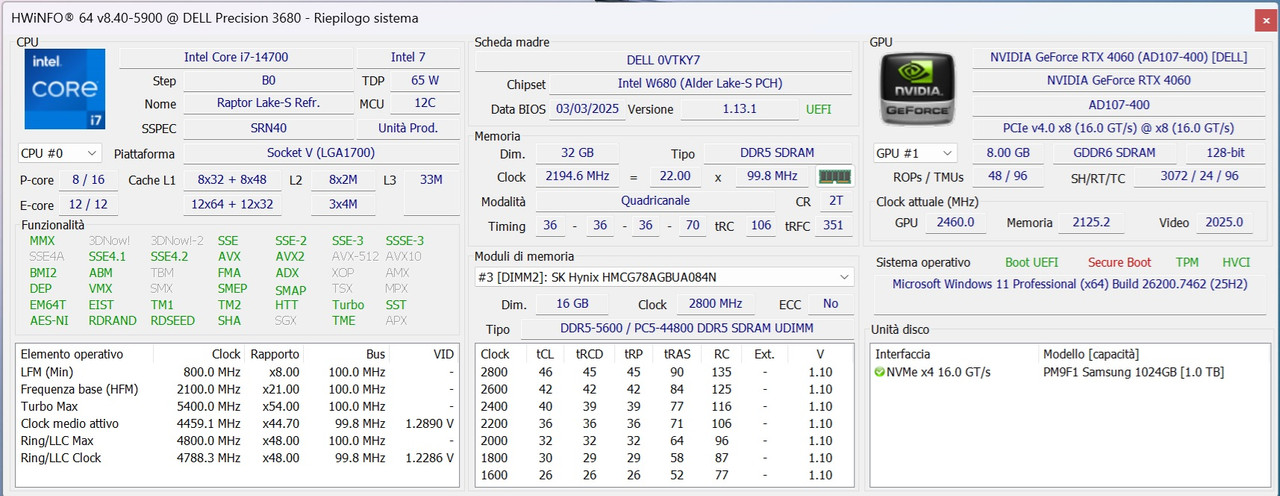Click the 12x64 + 12x32 cache field
1280x496 pixels.
point(232,204)
